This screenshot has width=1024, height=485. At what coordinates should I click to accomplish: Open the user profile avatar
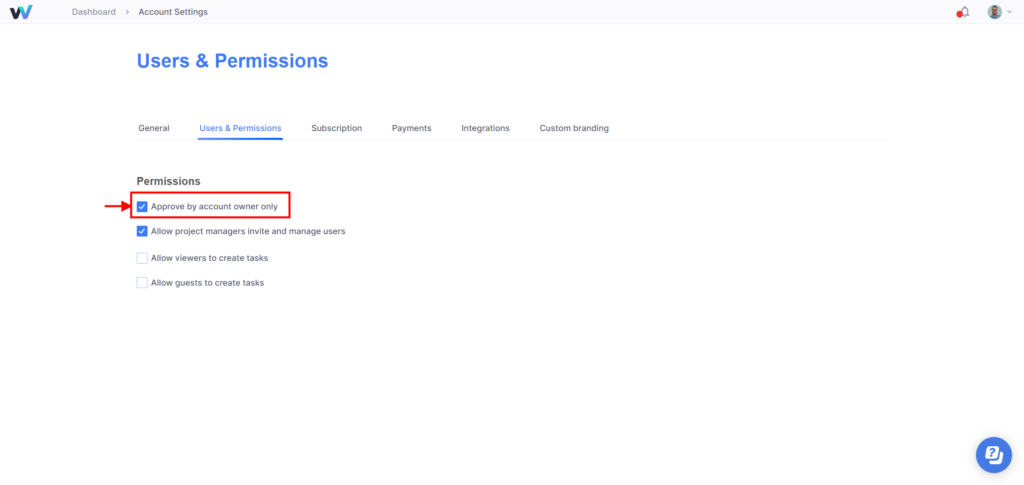click(x=995, y=12)
